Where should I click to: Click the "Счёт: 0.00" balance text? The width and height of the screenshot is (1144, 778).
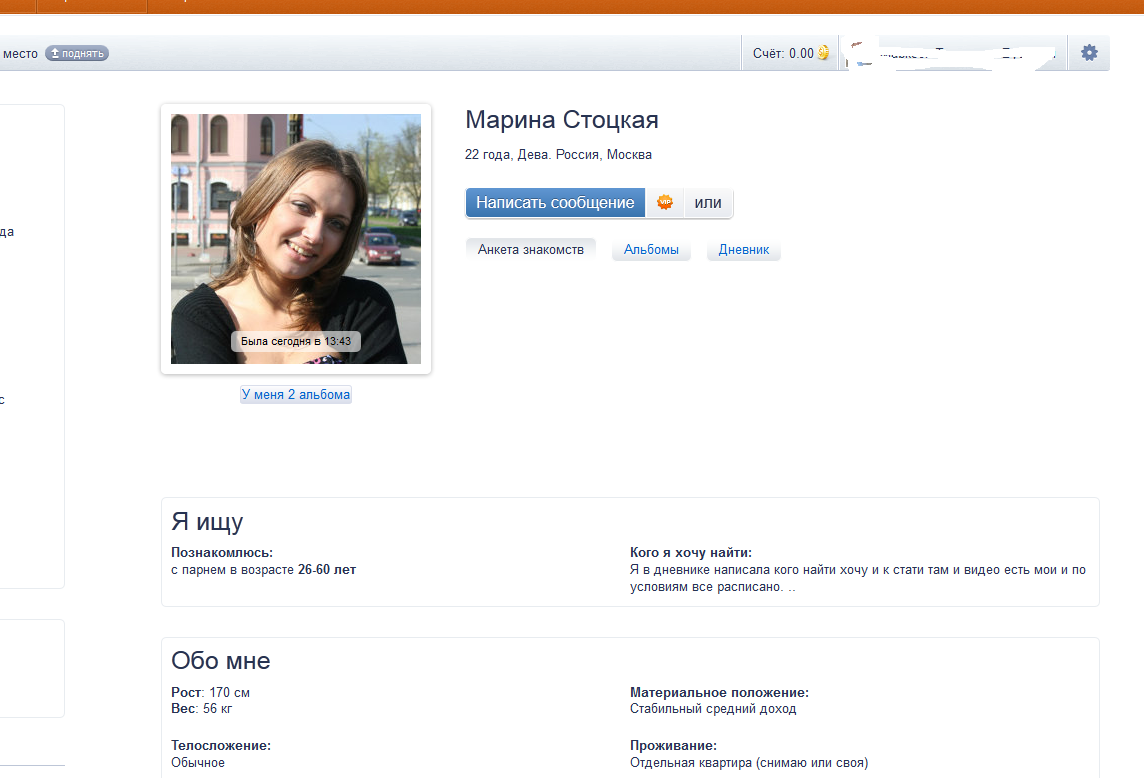pos(783,54)
